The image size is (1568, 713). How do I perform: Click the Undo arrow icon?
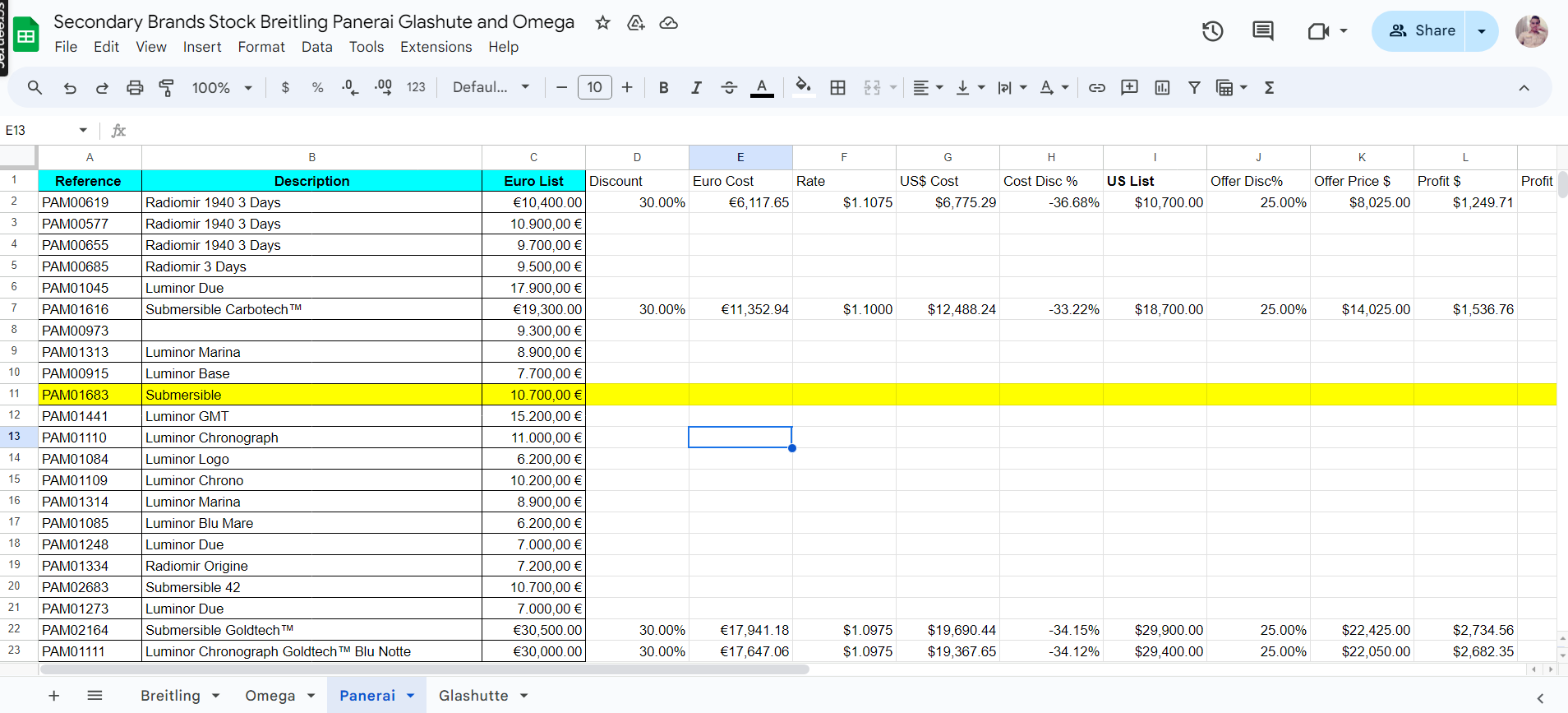[x=70, y=87]
